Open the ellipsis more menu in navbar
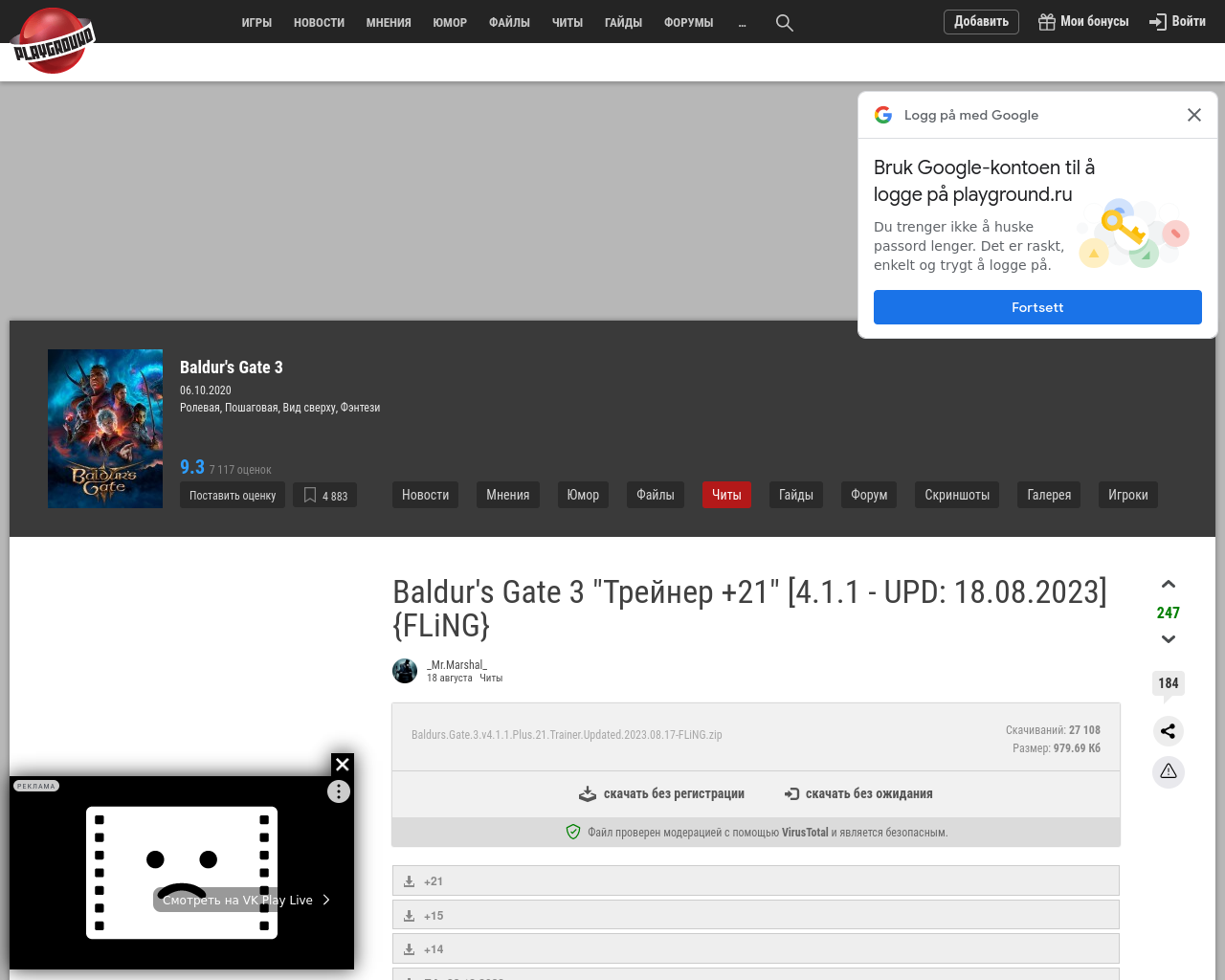 point(743,22)
